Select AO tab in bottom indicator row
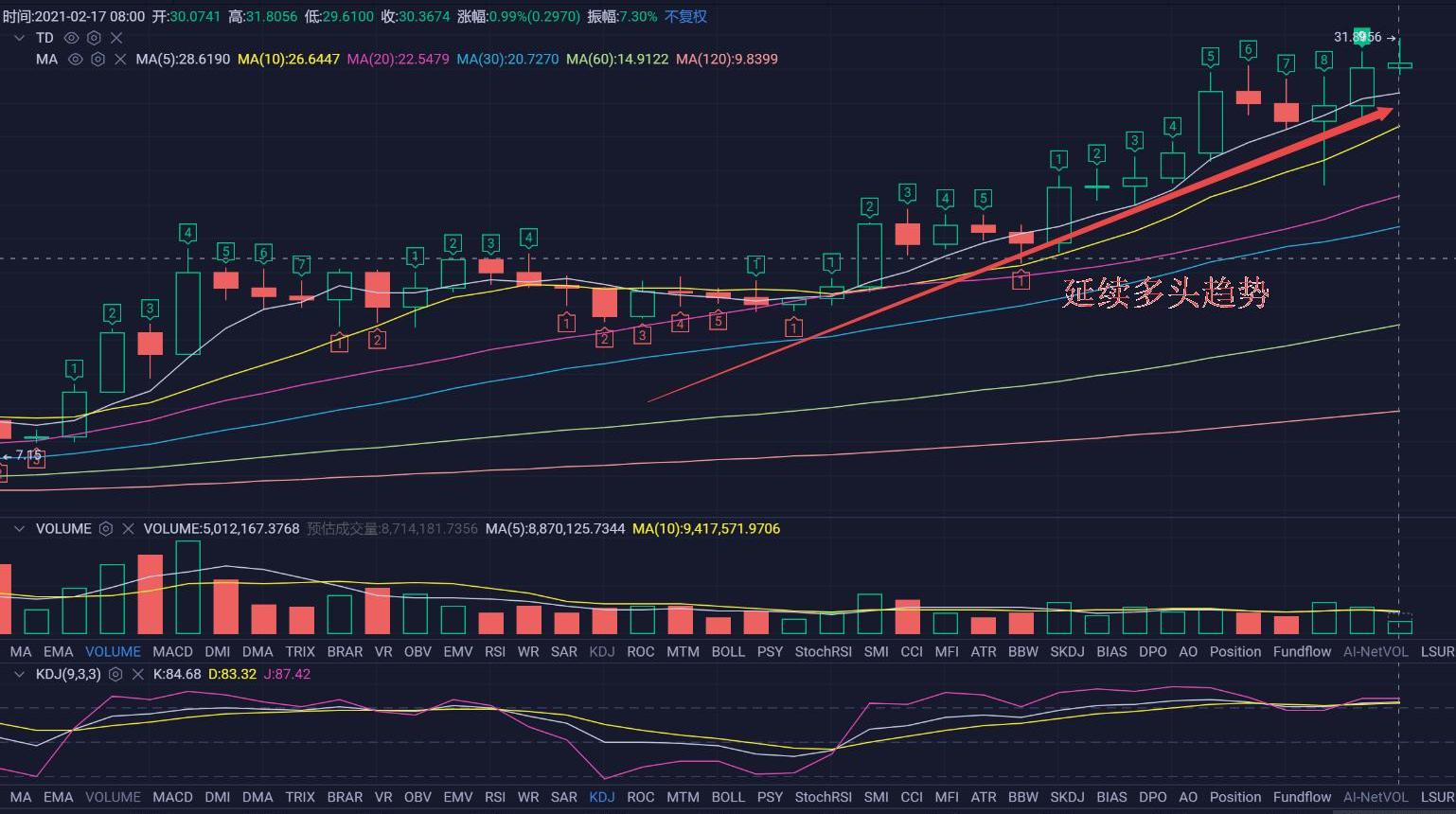This screenshot has height=814, width=1456. 1188,797
